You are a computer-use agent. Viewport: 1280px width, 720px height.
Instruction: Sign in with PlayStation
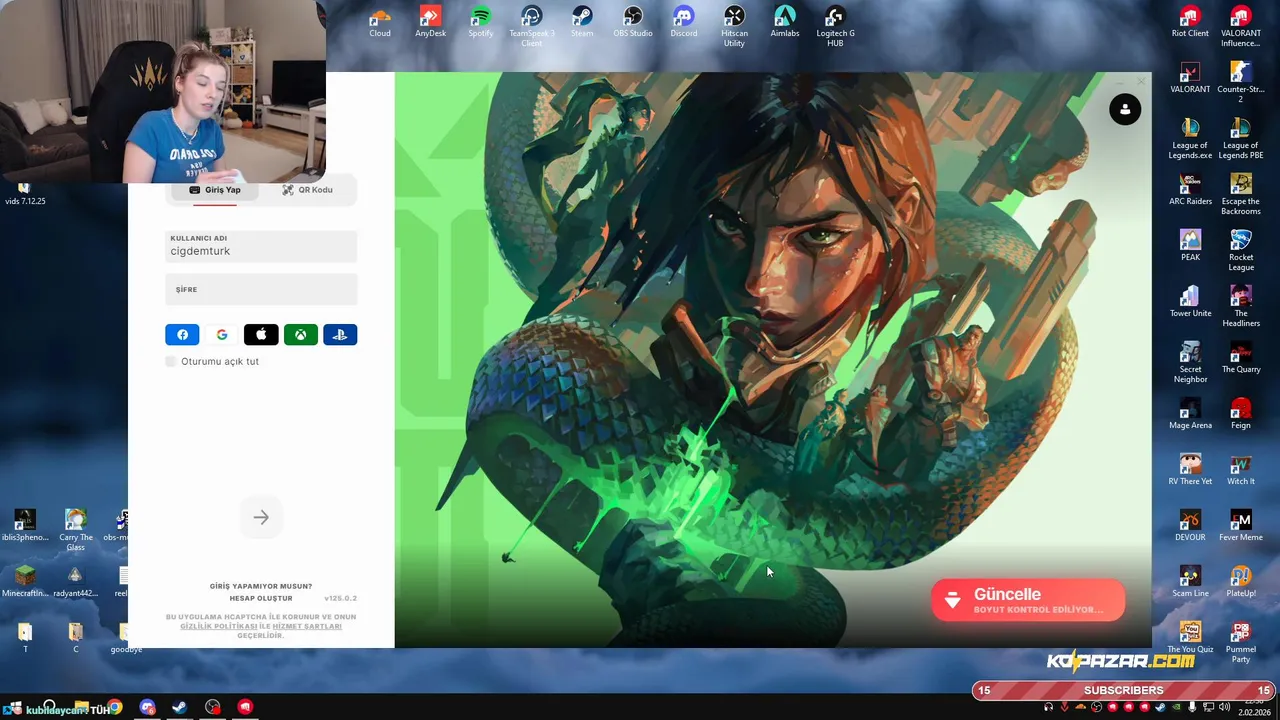340,335
